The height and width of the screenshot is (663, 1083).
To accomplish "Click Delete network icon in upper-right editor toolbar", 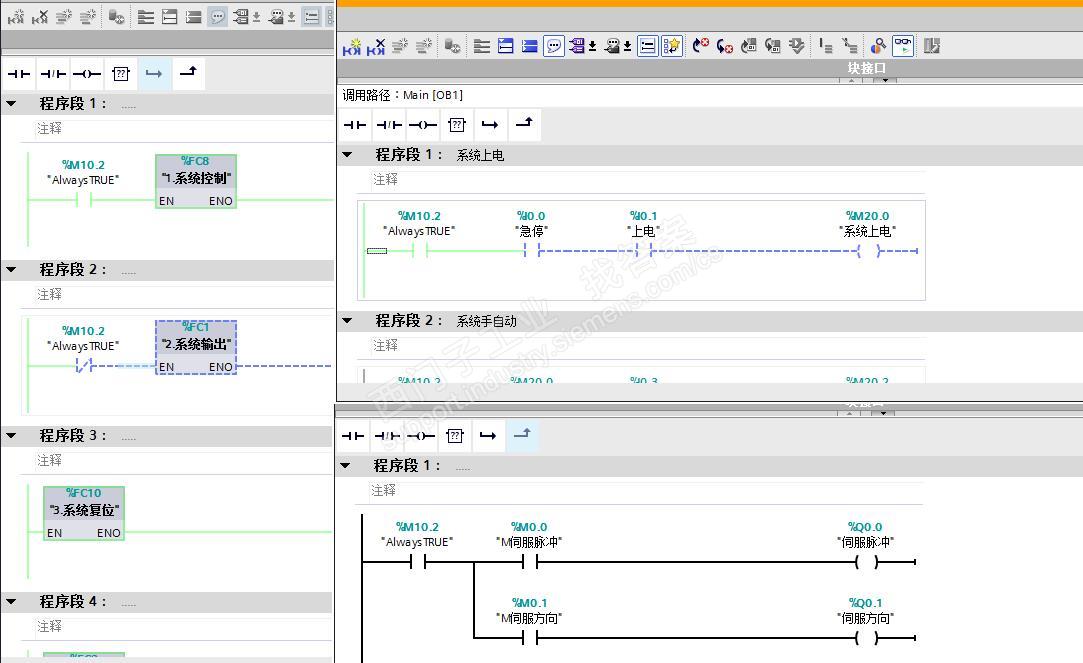I will 376,46.
